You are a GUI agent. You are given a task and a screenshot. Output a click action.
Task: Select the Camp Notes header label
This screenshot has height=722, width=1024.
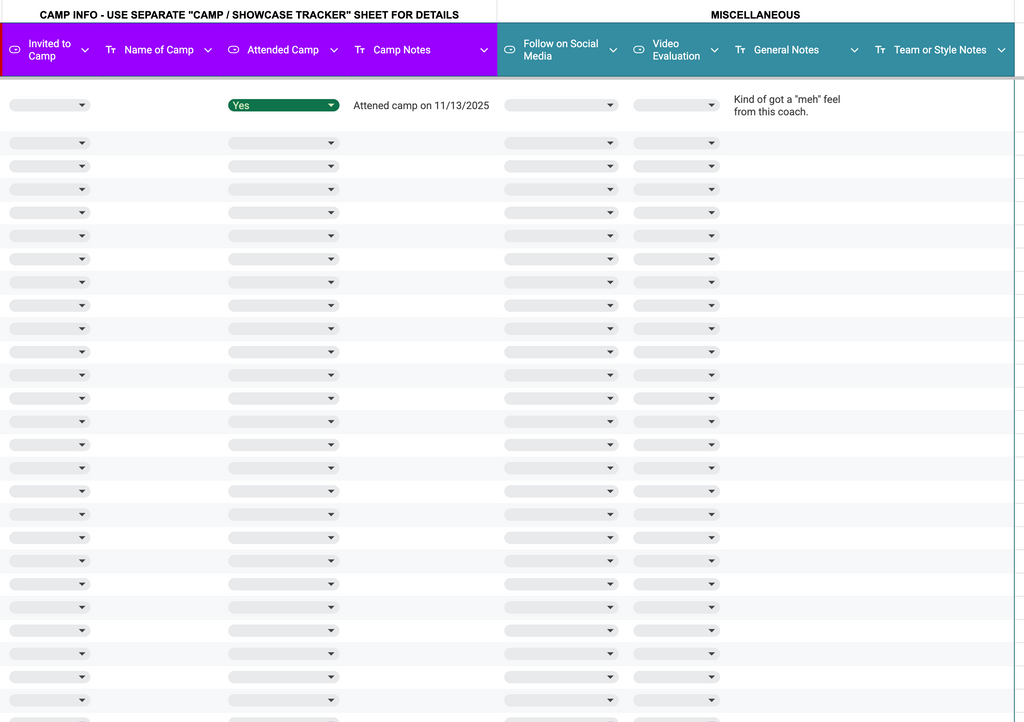pos(402,50)
